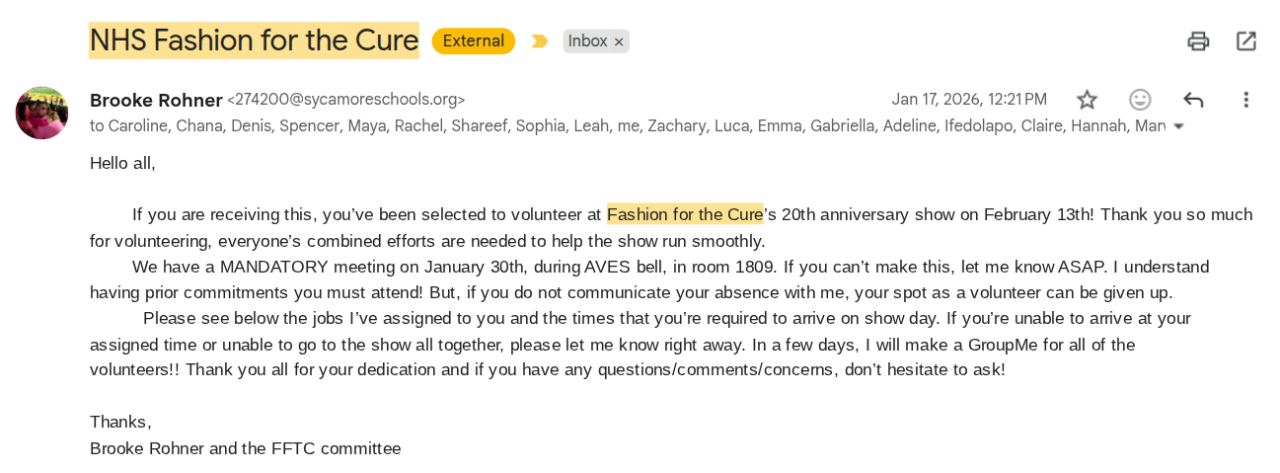Add an emoji reaction to message
1280x473 pixels.
pos(1140,99)
